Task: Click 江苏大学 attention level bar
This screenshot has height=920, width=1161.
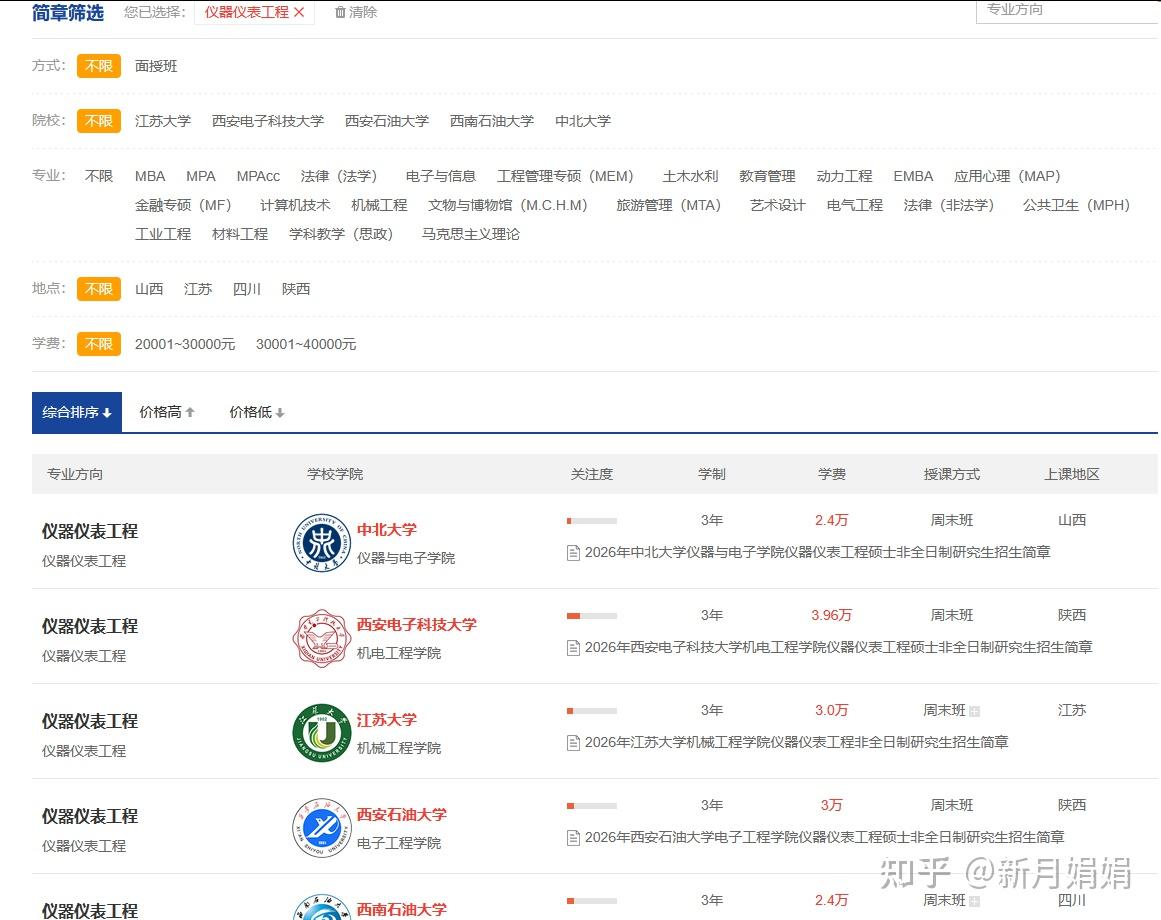Action: tap(592, 711)
